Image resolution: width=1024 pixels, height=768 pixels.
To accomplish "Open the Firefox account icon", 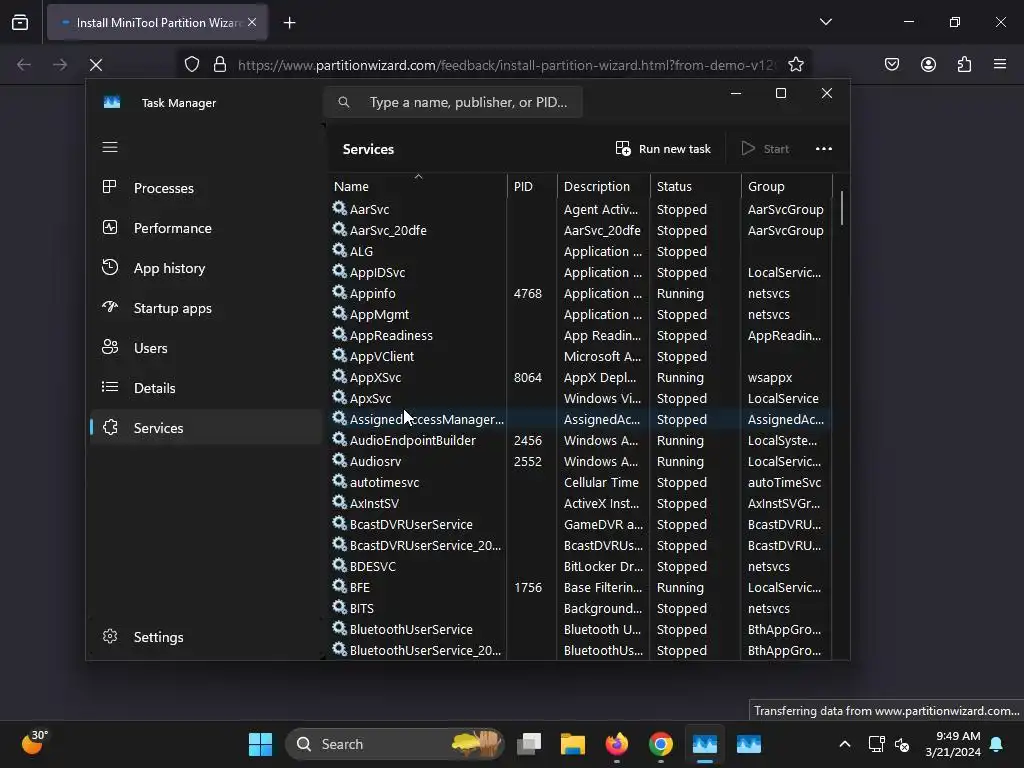I will pyautogui.click(x=928, y=64).
